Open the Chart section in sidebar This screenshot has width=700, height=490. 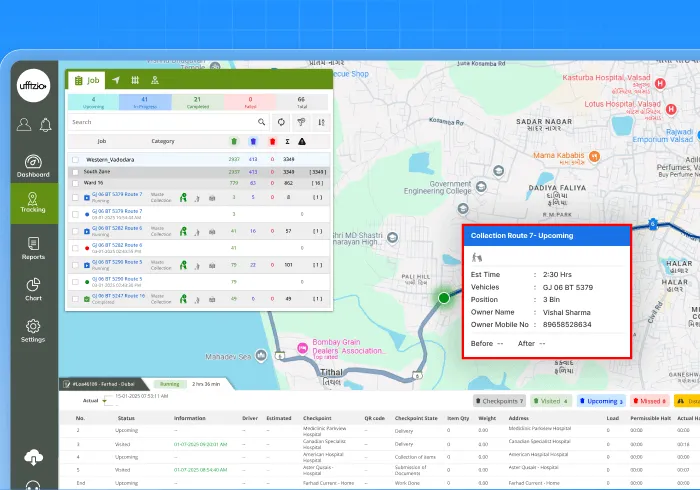tap(32, 289)
